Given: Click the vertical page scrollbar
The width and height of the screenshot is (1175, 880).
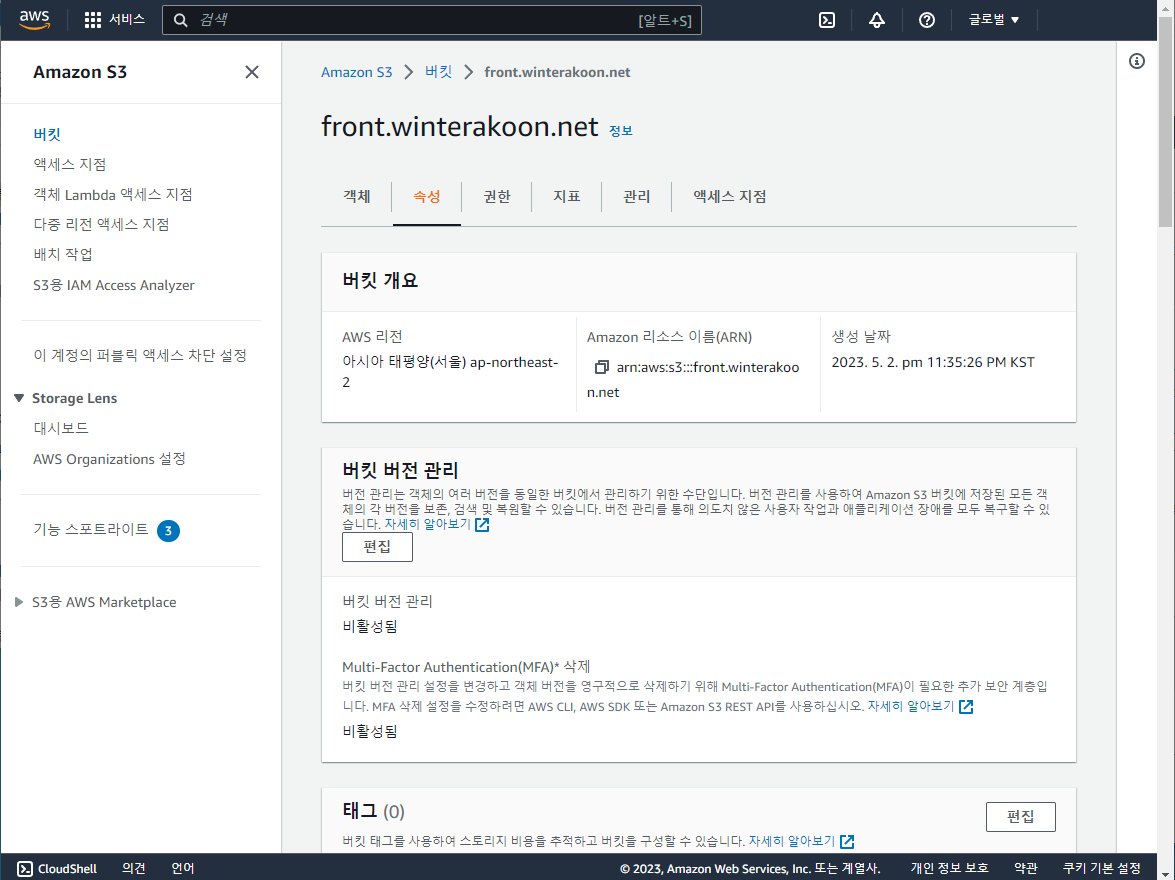Looking at the screenshot, I should coord(1165,120).
